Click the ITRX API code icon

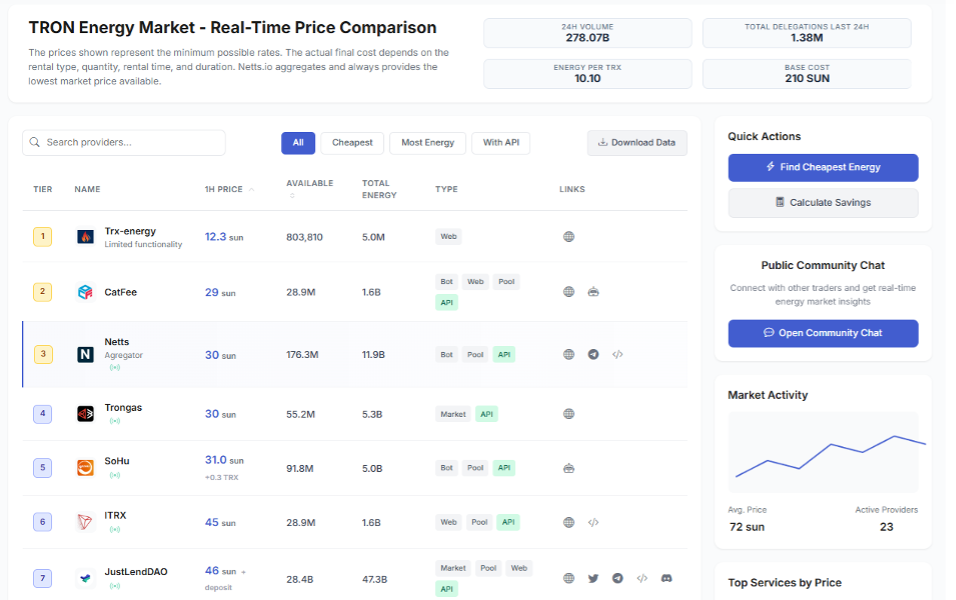click(x=593, y=522)
